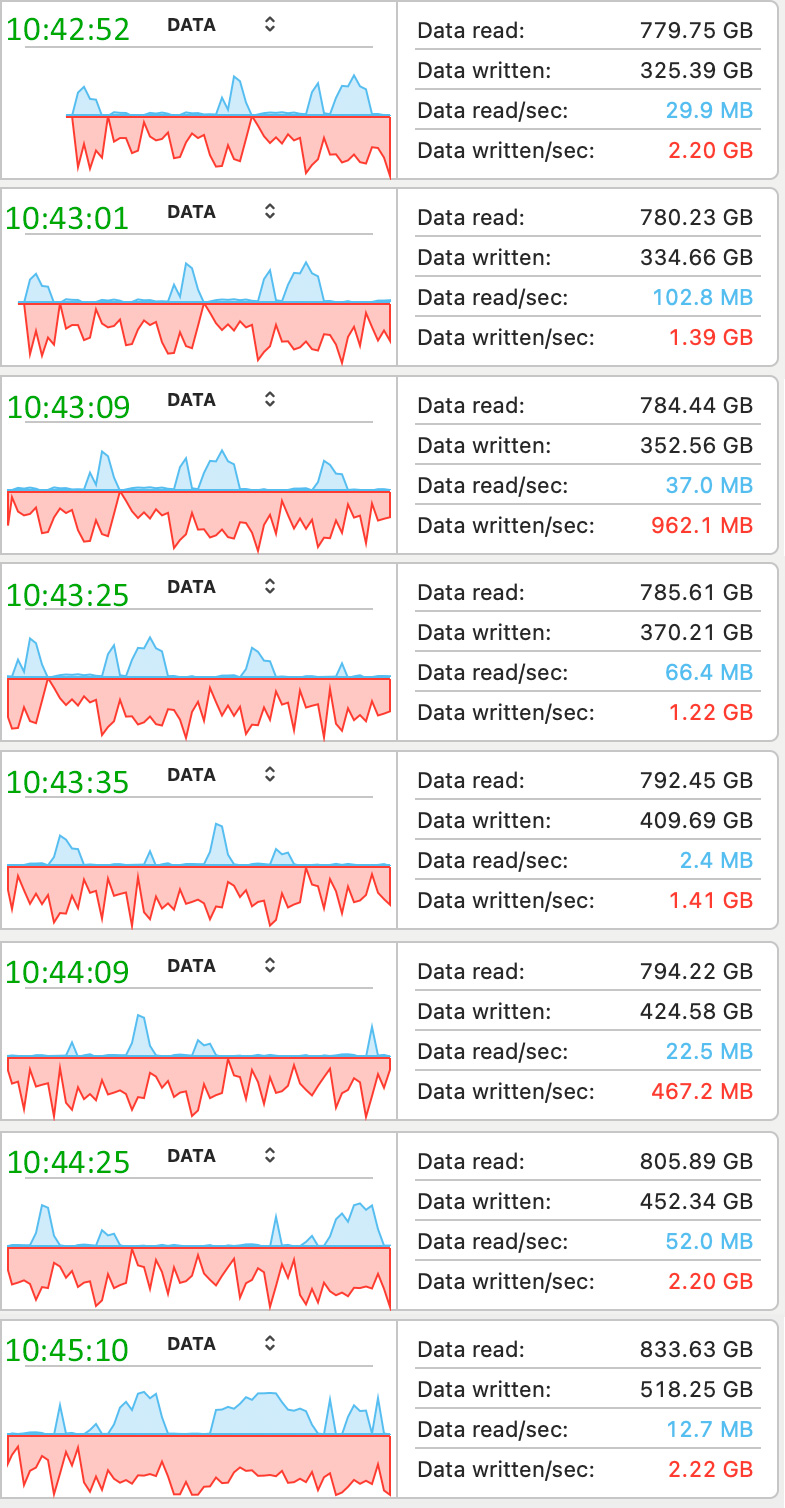Open the DATA selector in the 10:42:52 panel
Image resolution: width=785 pixels, height=1508 pixels.
pos(269,25)
